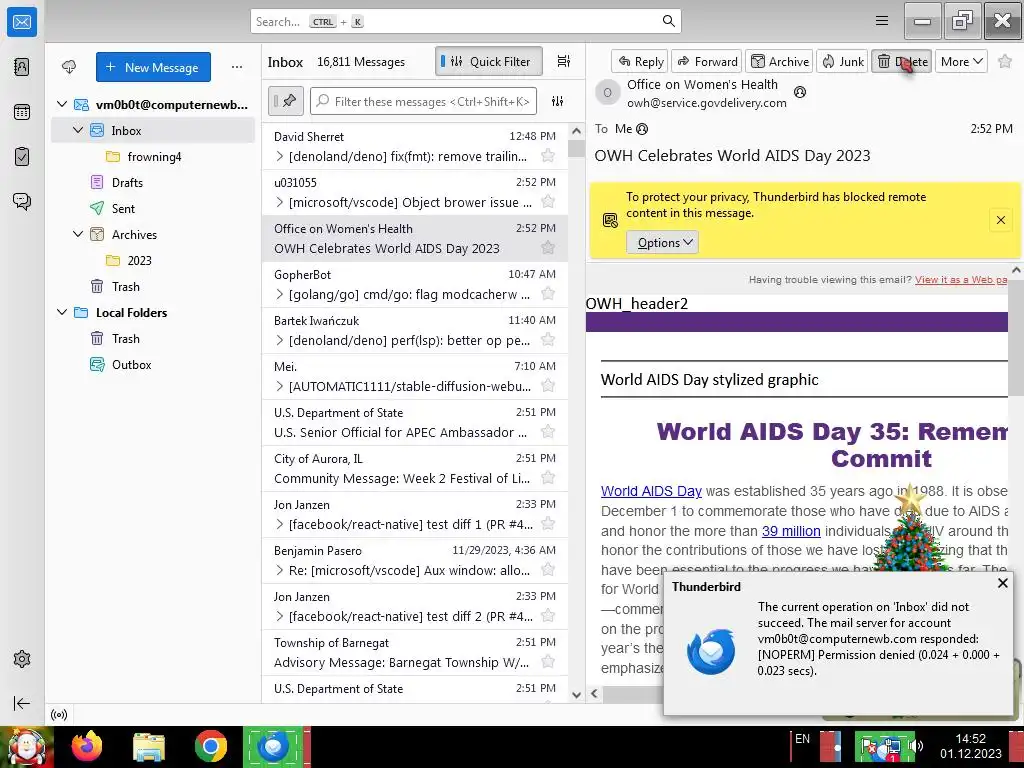Viewport: 1024px width, 768px height.
Task: Reply to the open message
Action: tap(640, 61)
